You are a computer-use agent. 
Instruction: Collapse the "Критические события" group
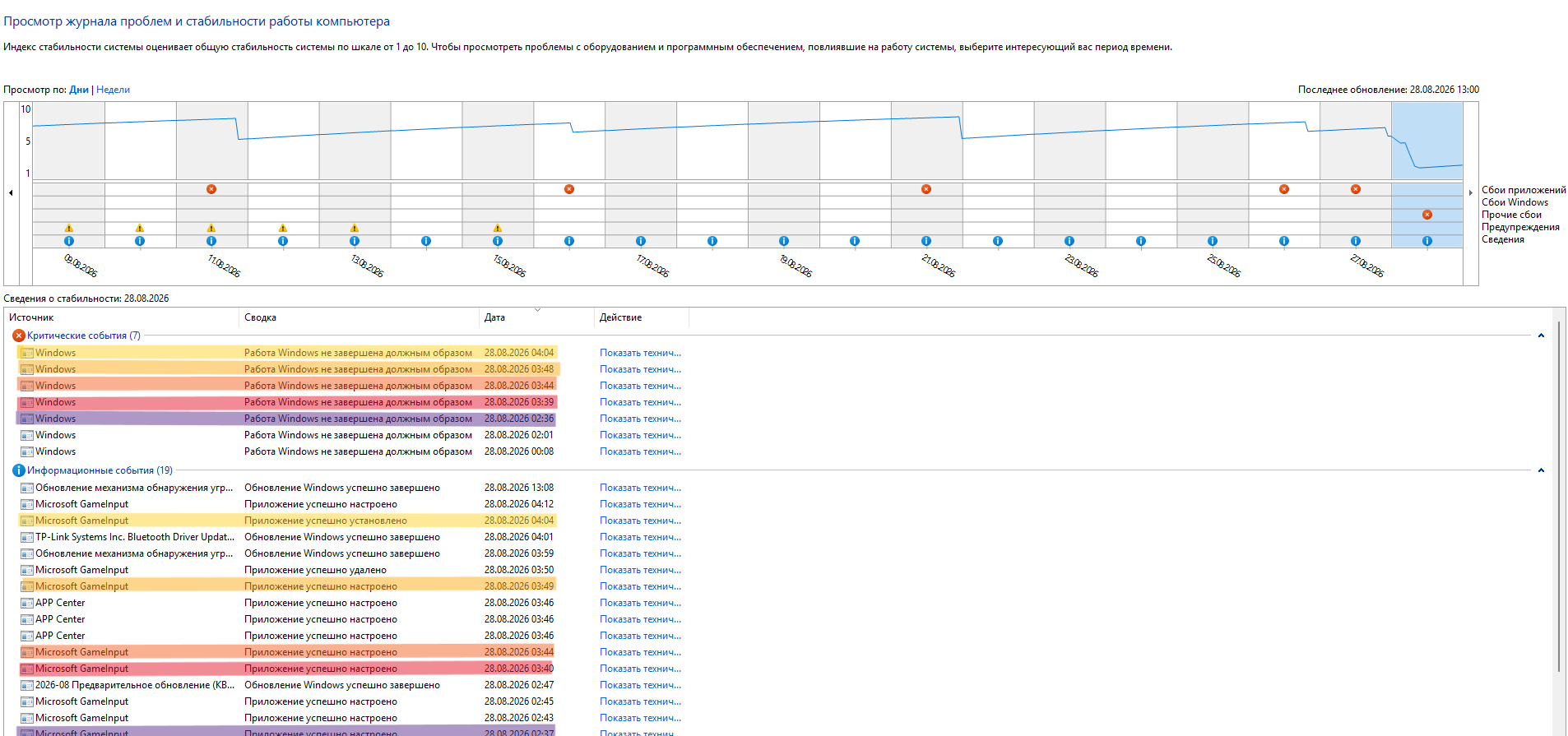[x=1541, y=336]
